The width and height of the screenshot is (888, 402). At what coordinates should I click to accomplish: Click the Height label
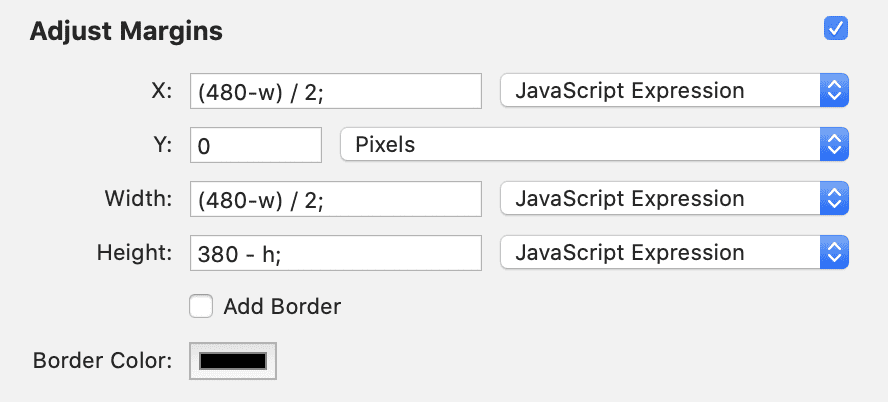pyautogui.click(x=135, y=253)
